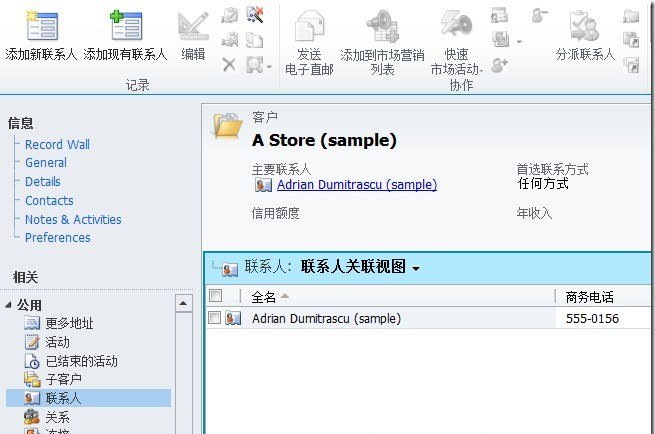Viewport: 655px width, 434px height.
Task: Open 更多地址 in the related list
Action: (69, 323)
